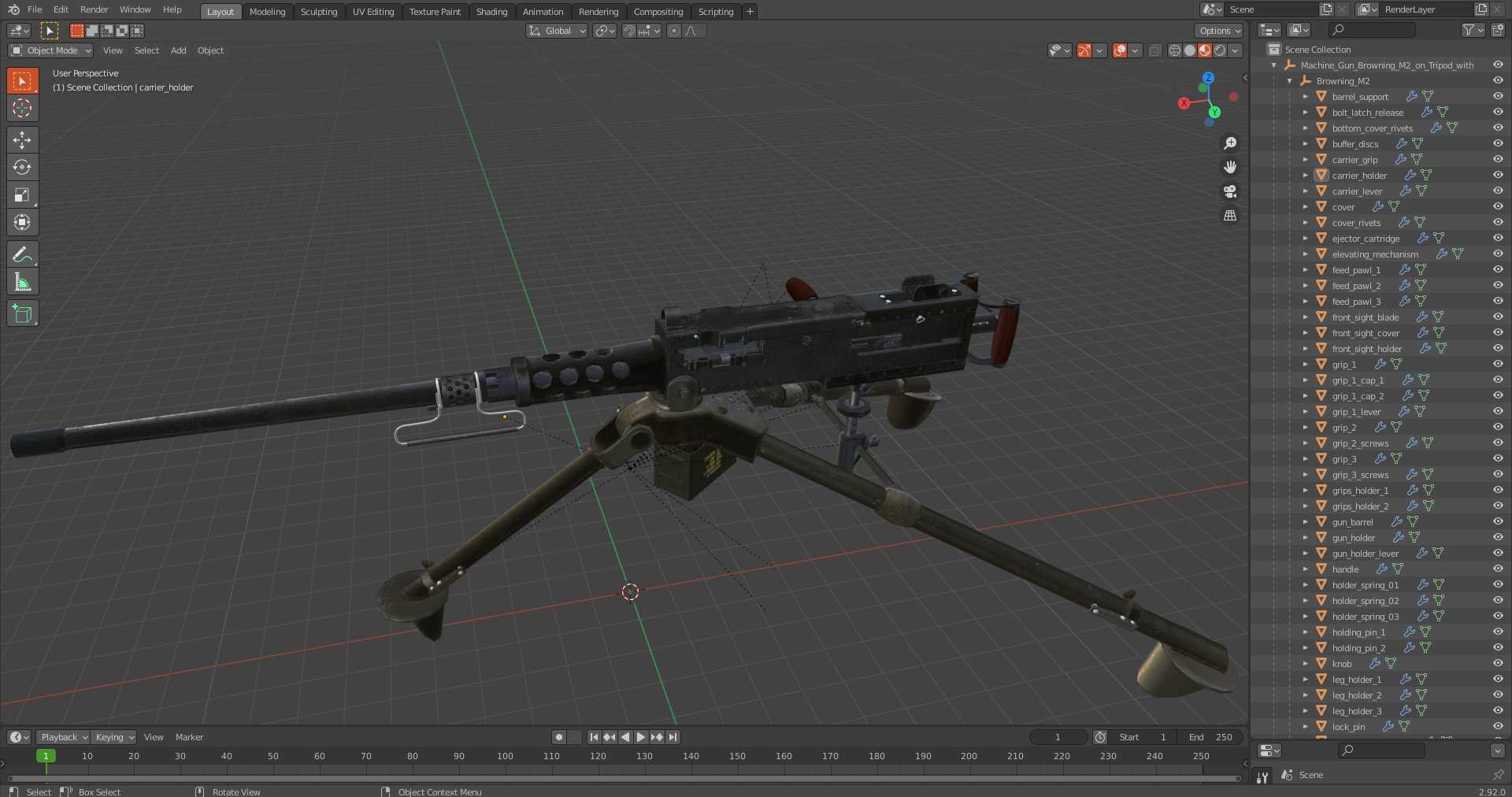
Task: Click the zoom magnifier viewport icon
Action: tap(1230, 143)
